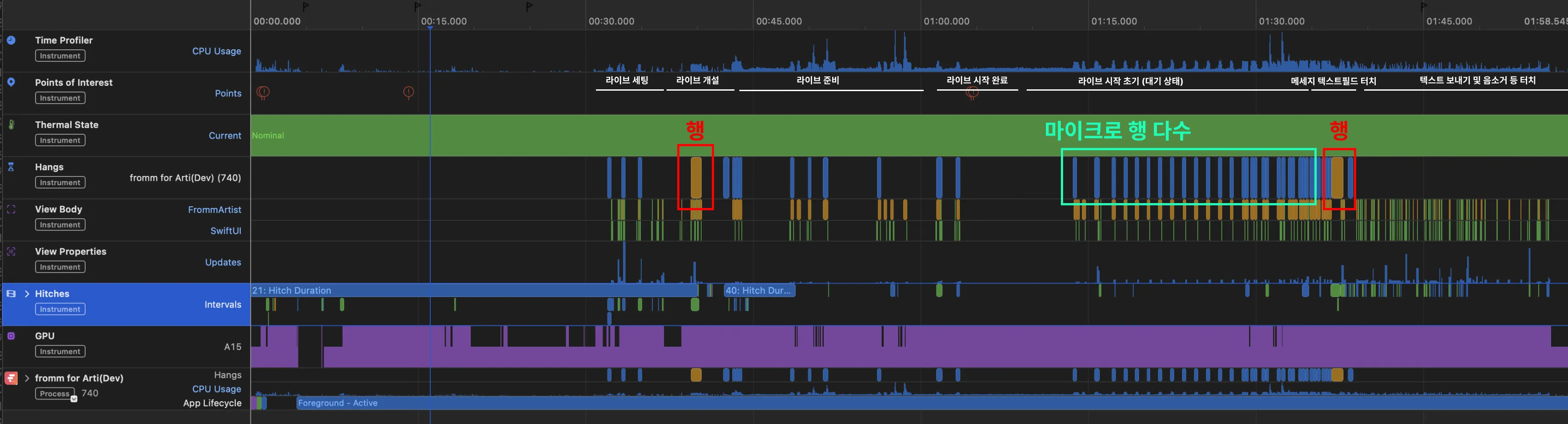
Task: Click the 01:30.000 ruler time label
Action: [1281, 21]
